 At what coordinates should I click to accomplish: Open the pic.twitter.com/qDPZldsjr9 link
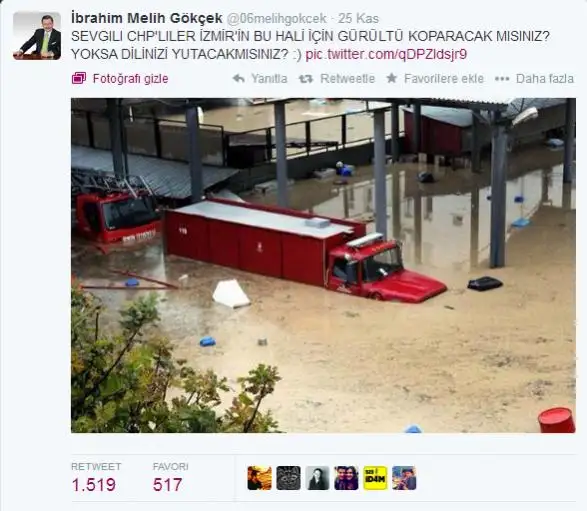pos(386,54)
